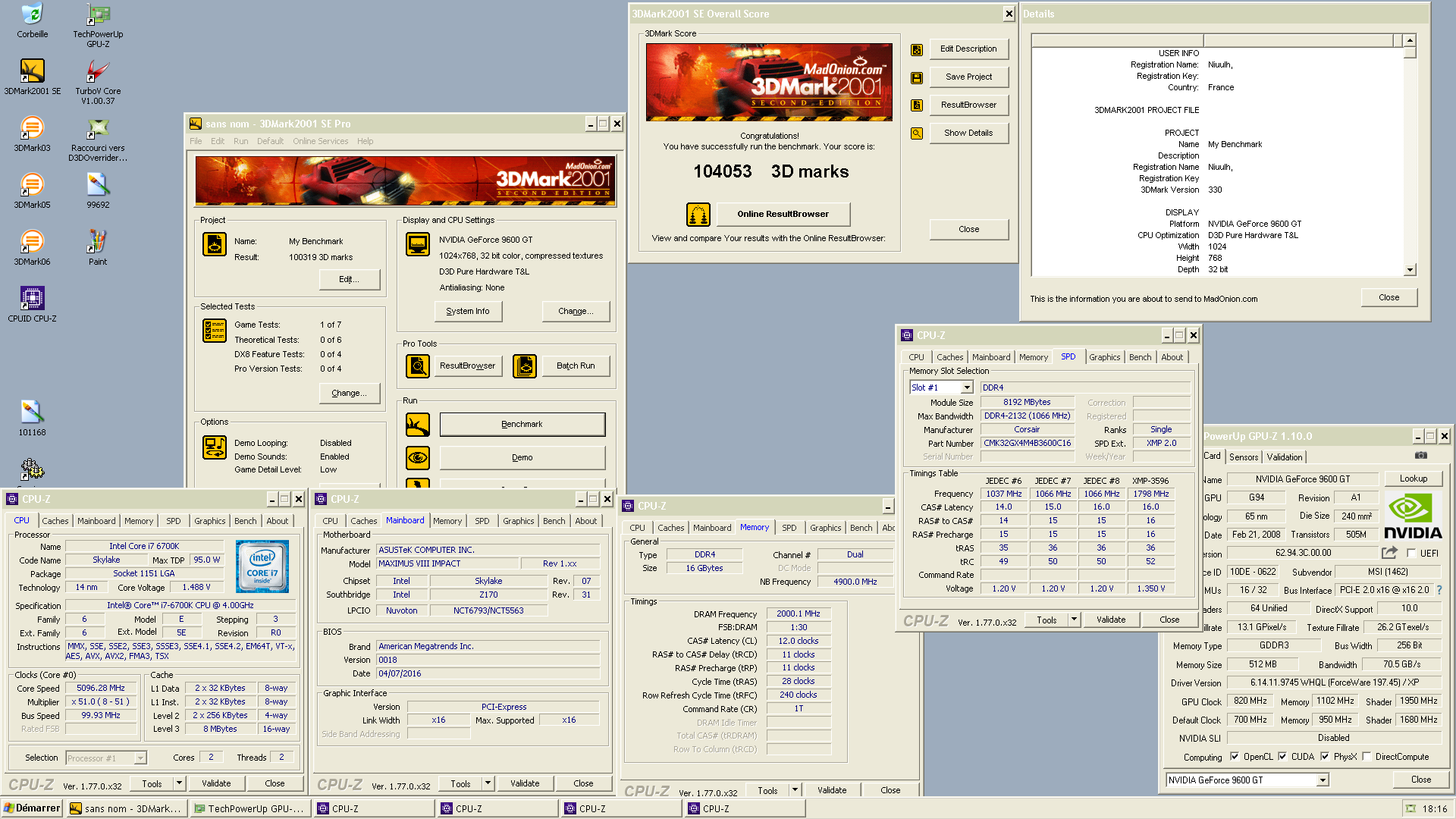Click the ResultBrowser icon under Pro Tools
The image size is (1456, 819).
(x=418, y=366)
